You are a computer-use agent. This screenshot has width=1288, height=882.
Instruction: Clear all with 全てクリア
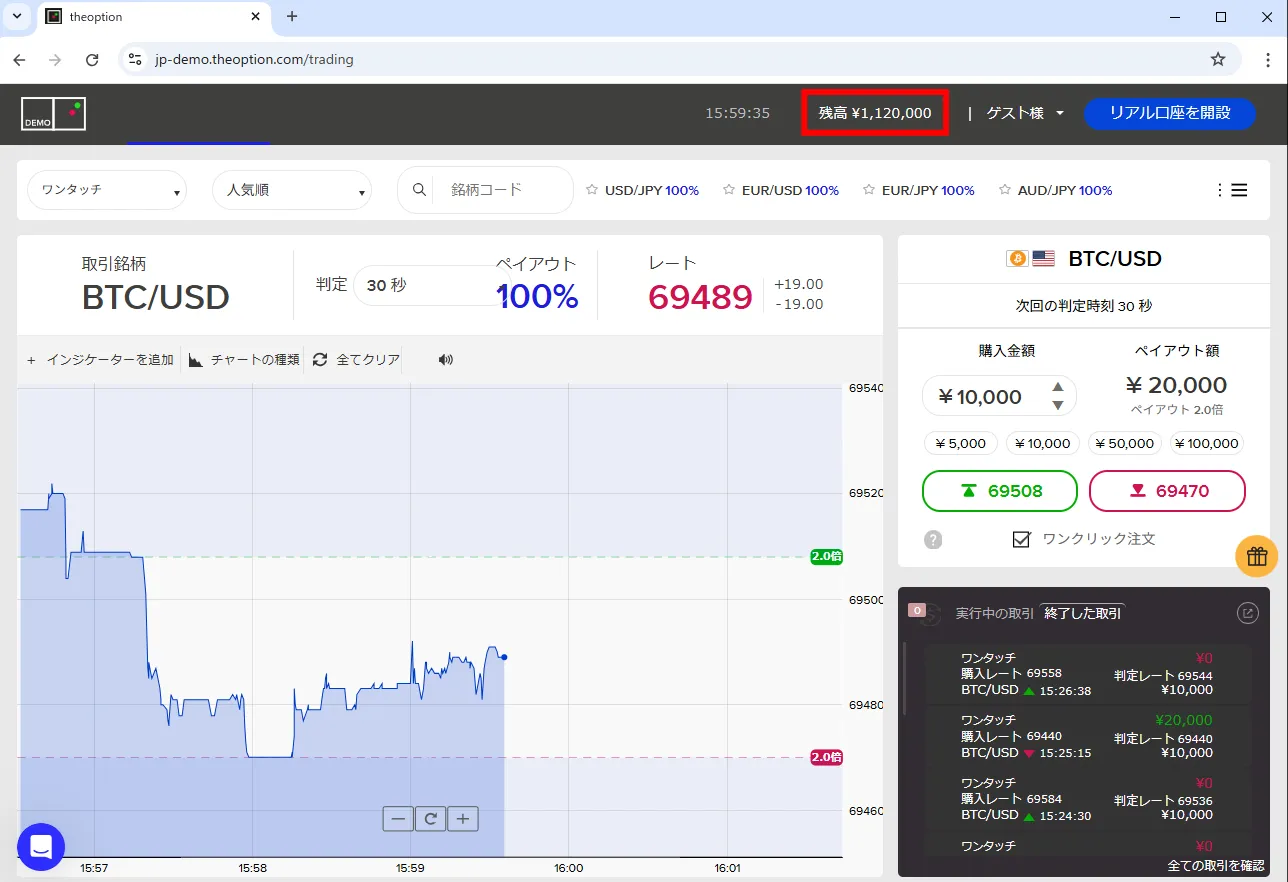[x=357, y=360]
